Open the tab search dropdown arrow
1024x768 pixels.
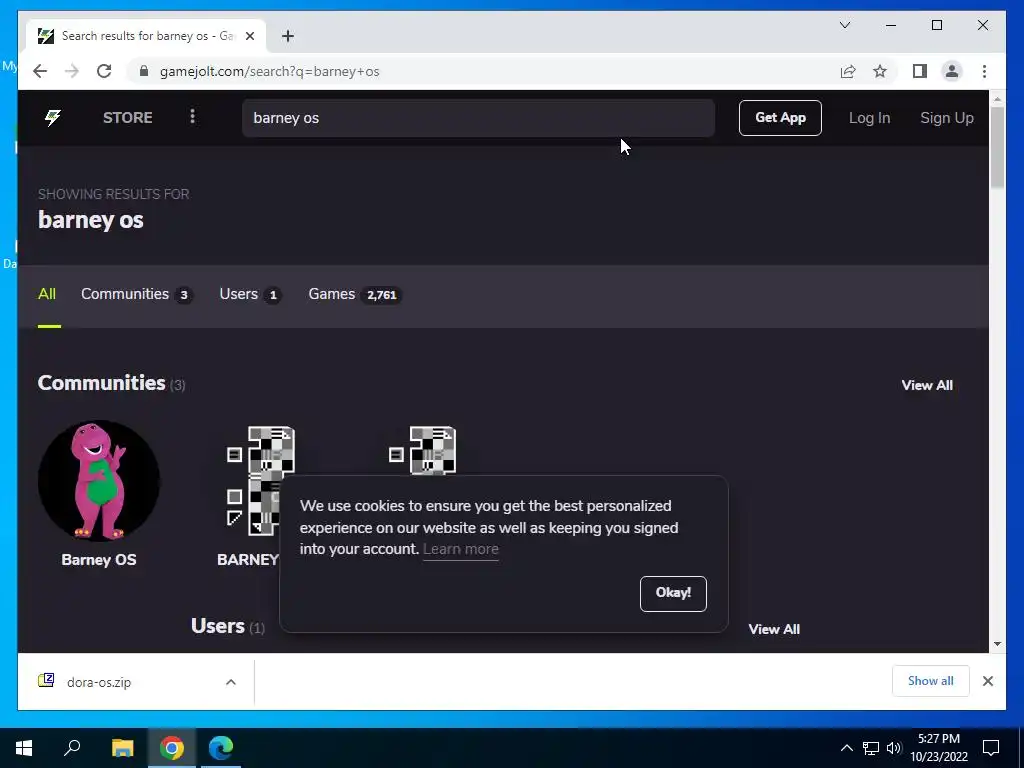pyautogui.click(x=844, y=25)
